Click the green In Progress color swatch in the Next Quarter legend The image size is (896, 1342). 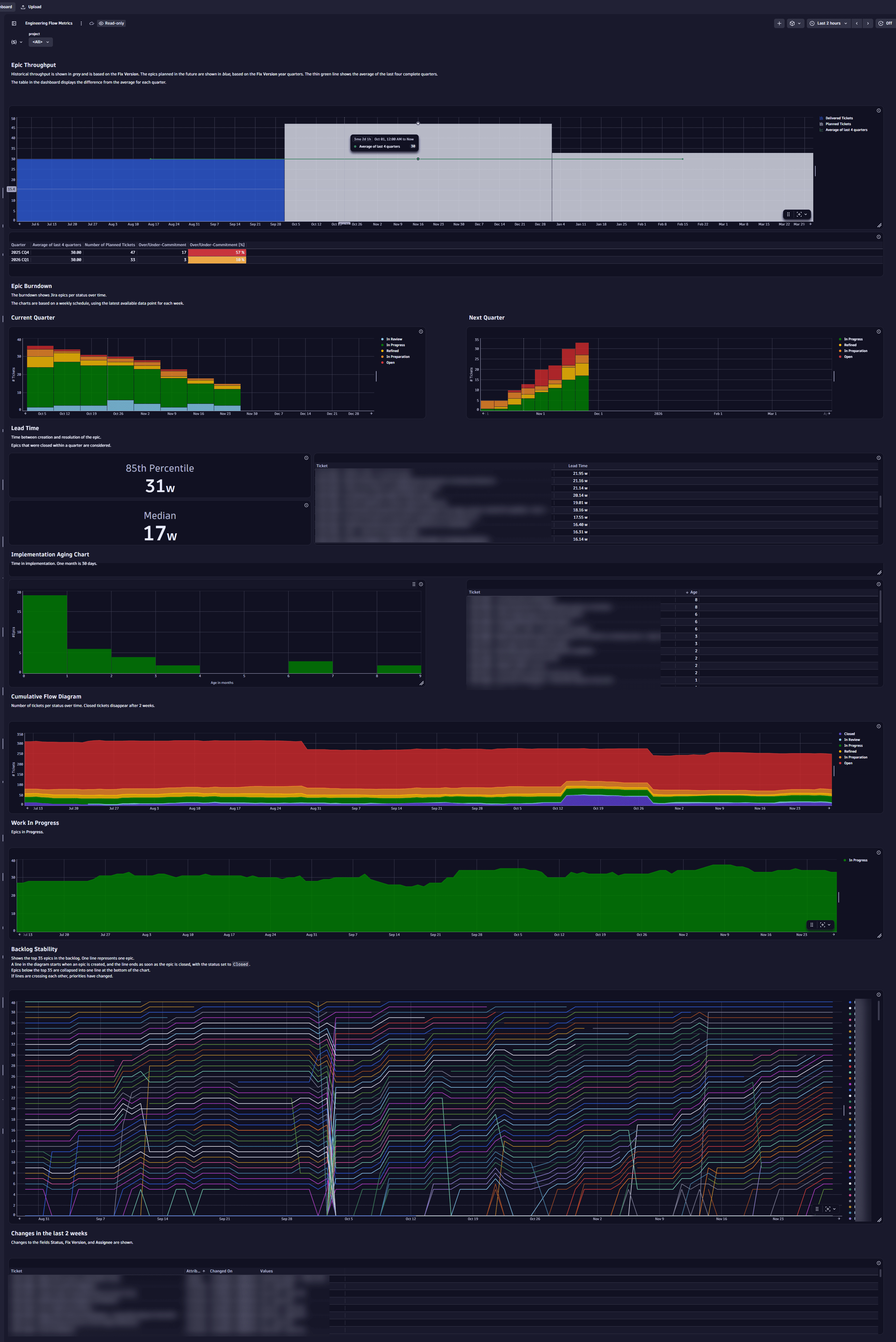pyautogui.click(x=840, y=339)
